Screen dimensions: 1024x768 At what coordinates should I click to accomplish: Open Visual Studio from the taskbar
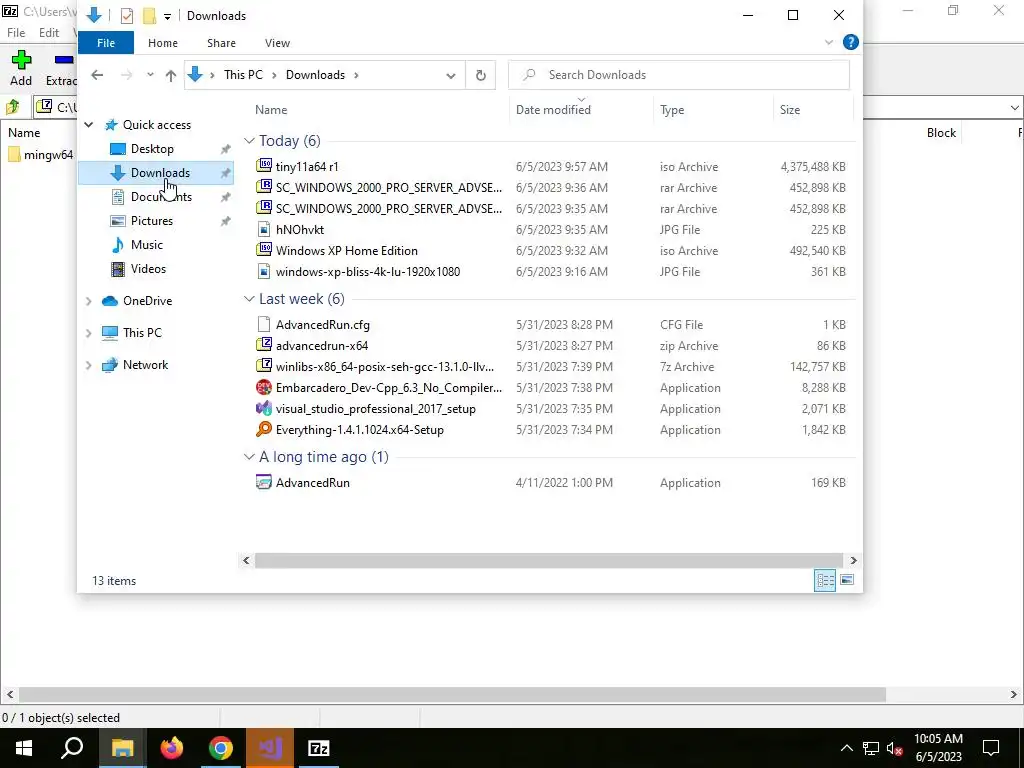270,748
